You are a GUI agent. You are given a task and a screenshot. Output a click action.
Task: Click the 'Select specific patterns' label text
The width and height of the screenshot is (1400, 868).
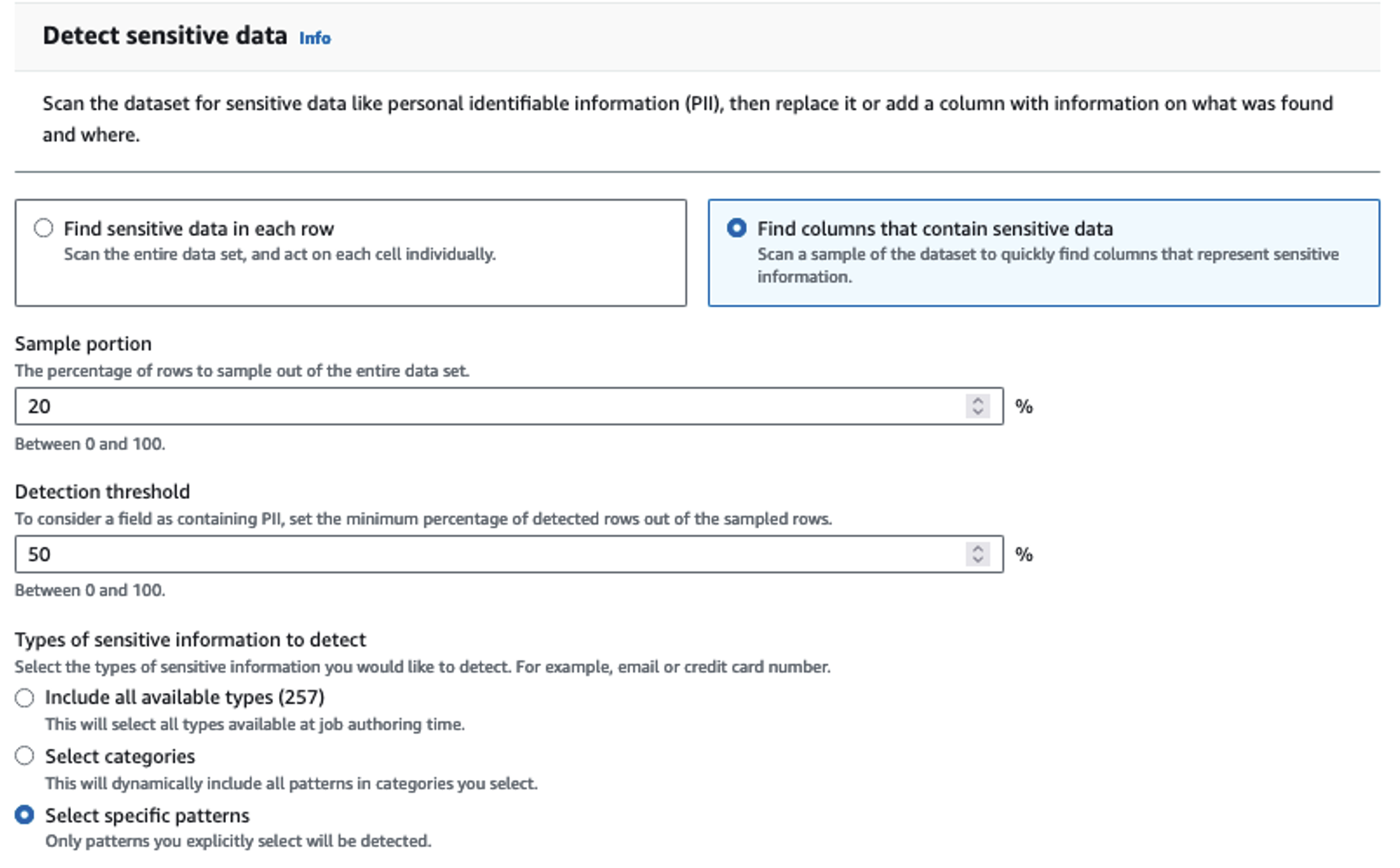click(146, 816)
